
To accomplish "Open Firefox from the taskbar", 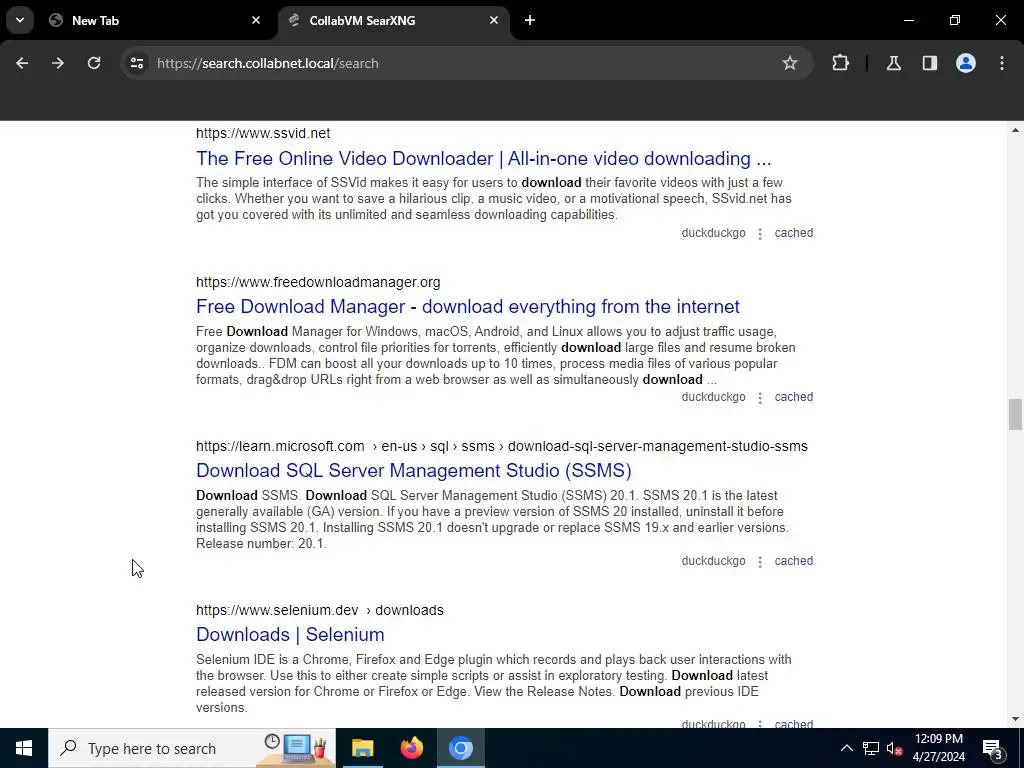I will point(411,748).
